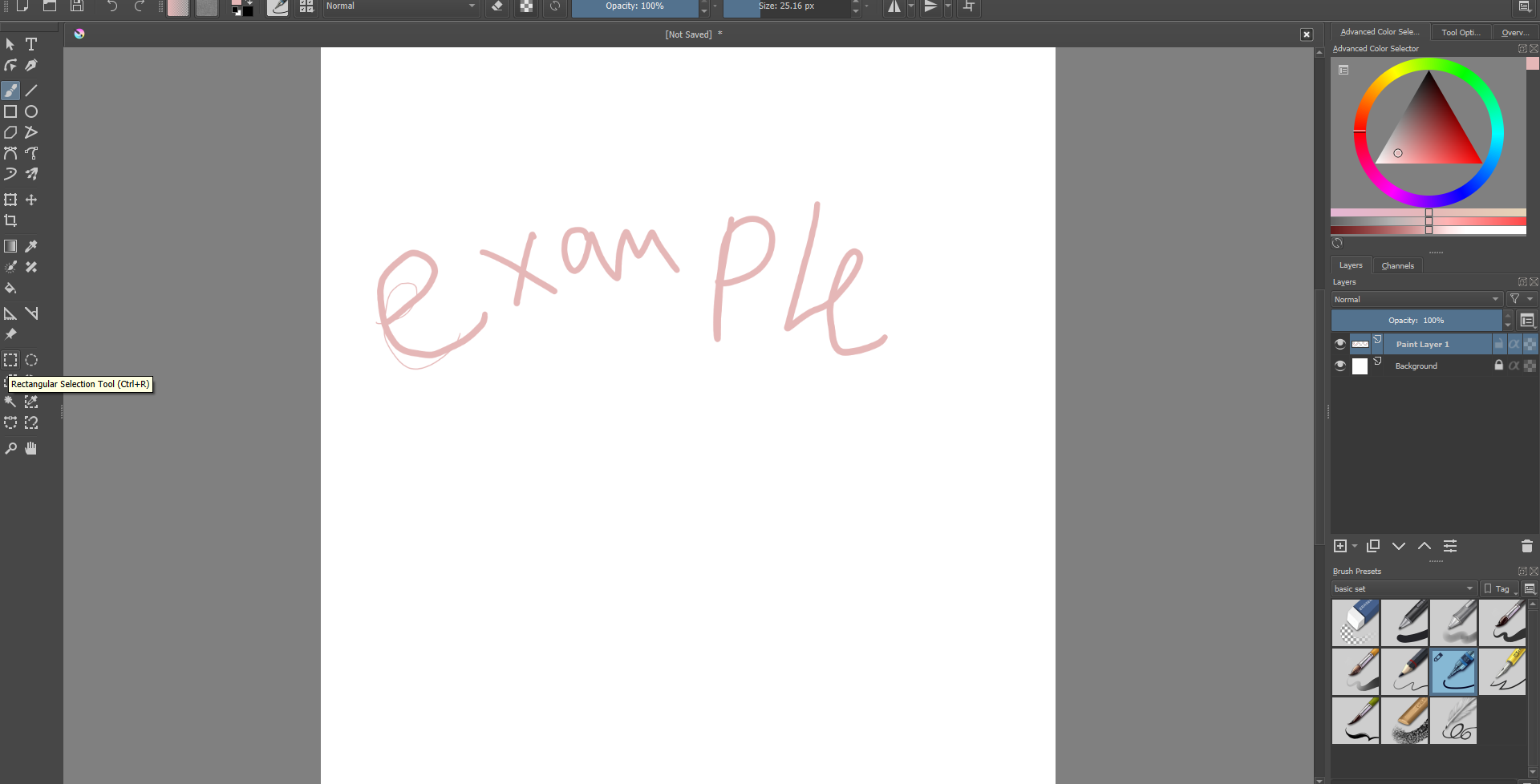Unlock the Background layer

click(1499, 366)
